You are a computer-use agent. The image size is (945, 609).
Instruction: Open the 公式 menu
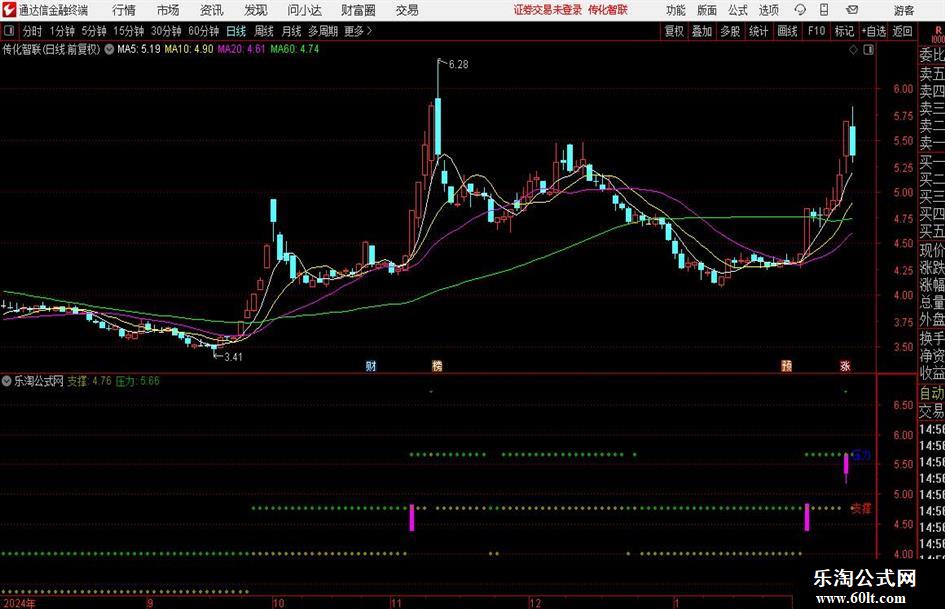[x=738, y=10]
